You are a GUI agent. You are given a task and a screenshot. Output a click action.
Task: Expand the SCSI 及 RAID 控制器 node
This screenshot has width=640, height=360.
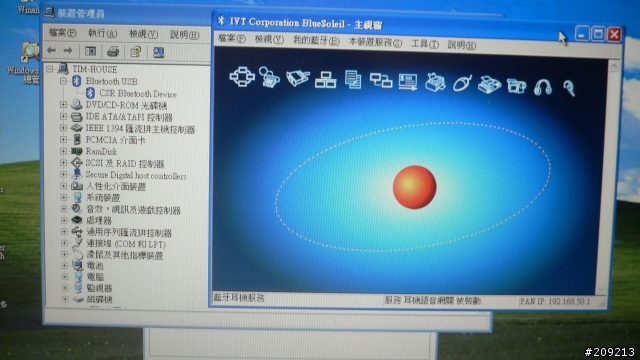point(63,163)
